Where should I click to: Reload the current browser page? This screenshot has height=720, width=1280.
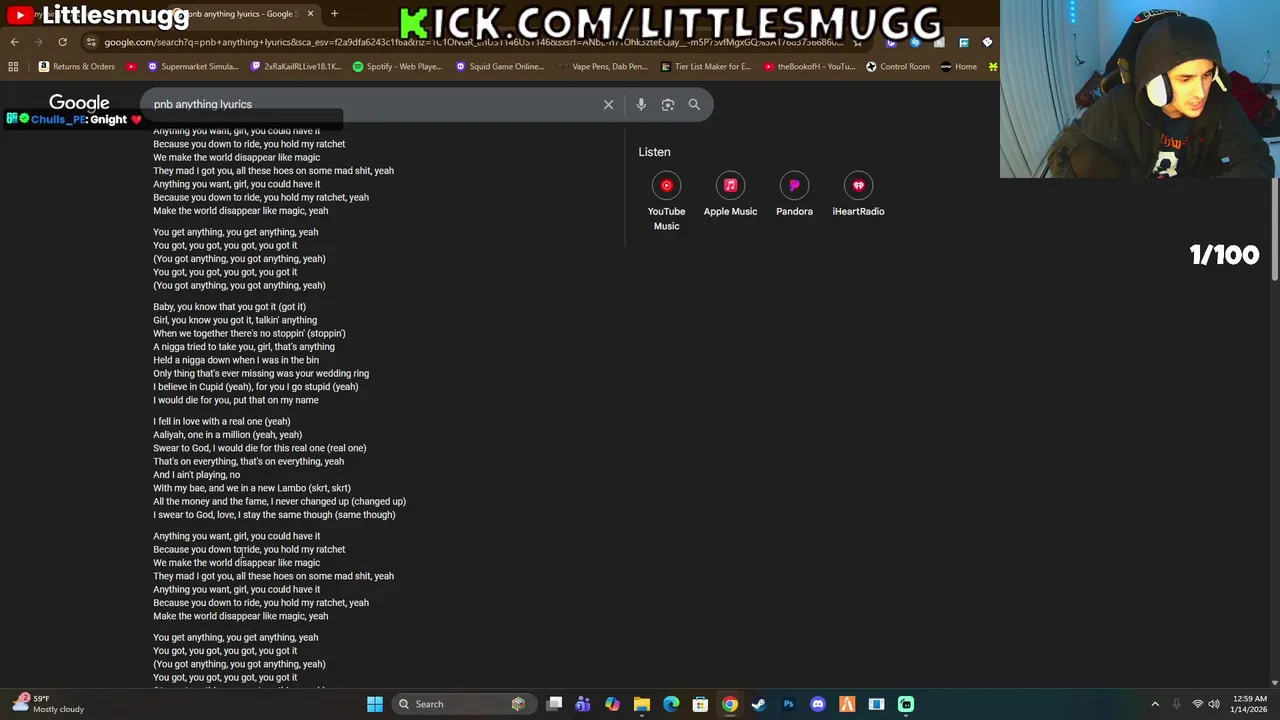point(62,42)
